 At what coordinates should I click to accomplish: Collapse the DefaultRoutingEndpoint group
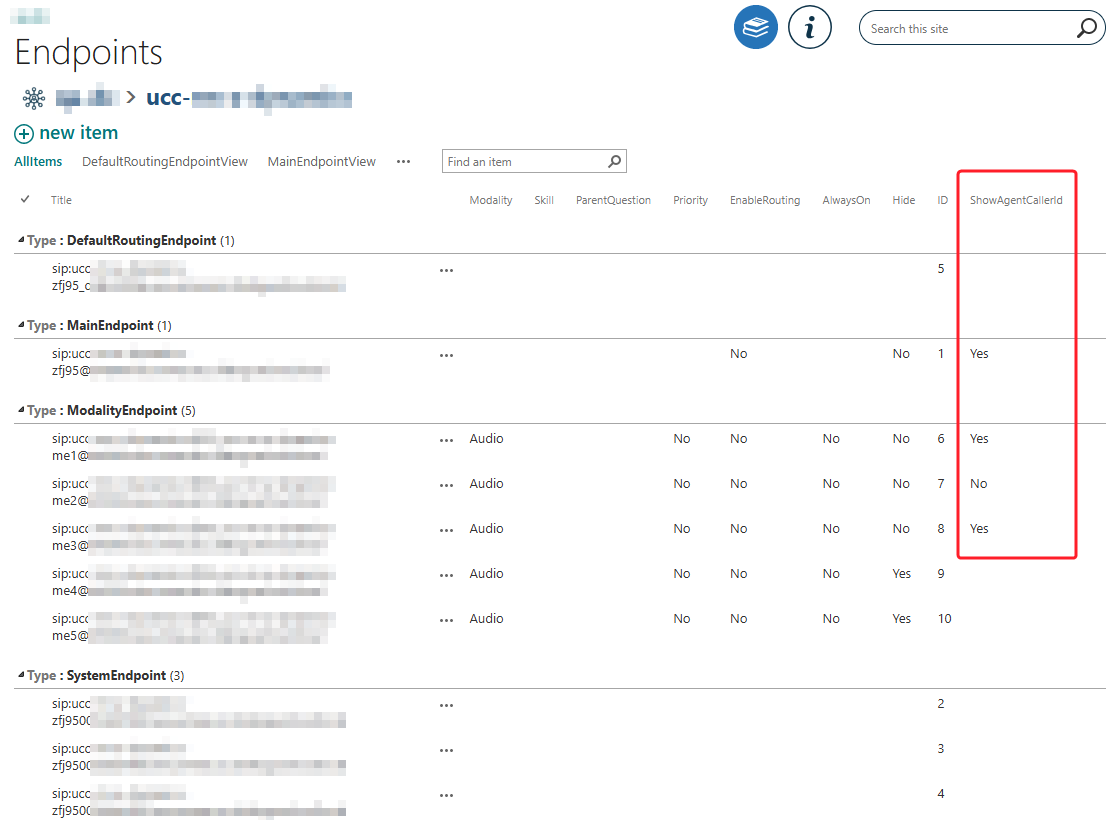[x=22, y=241]
